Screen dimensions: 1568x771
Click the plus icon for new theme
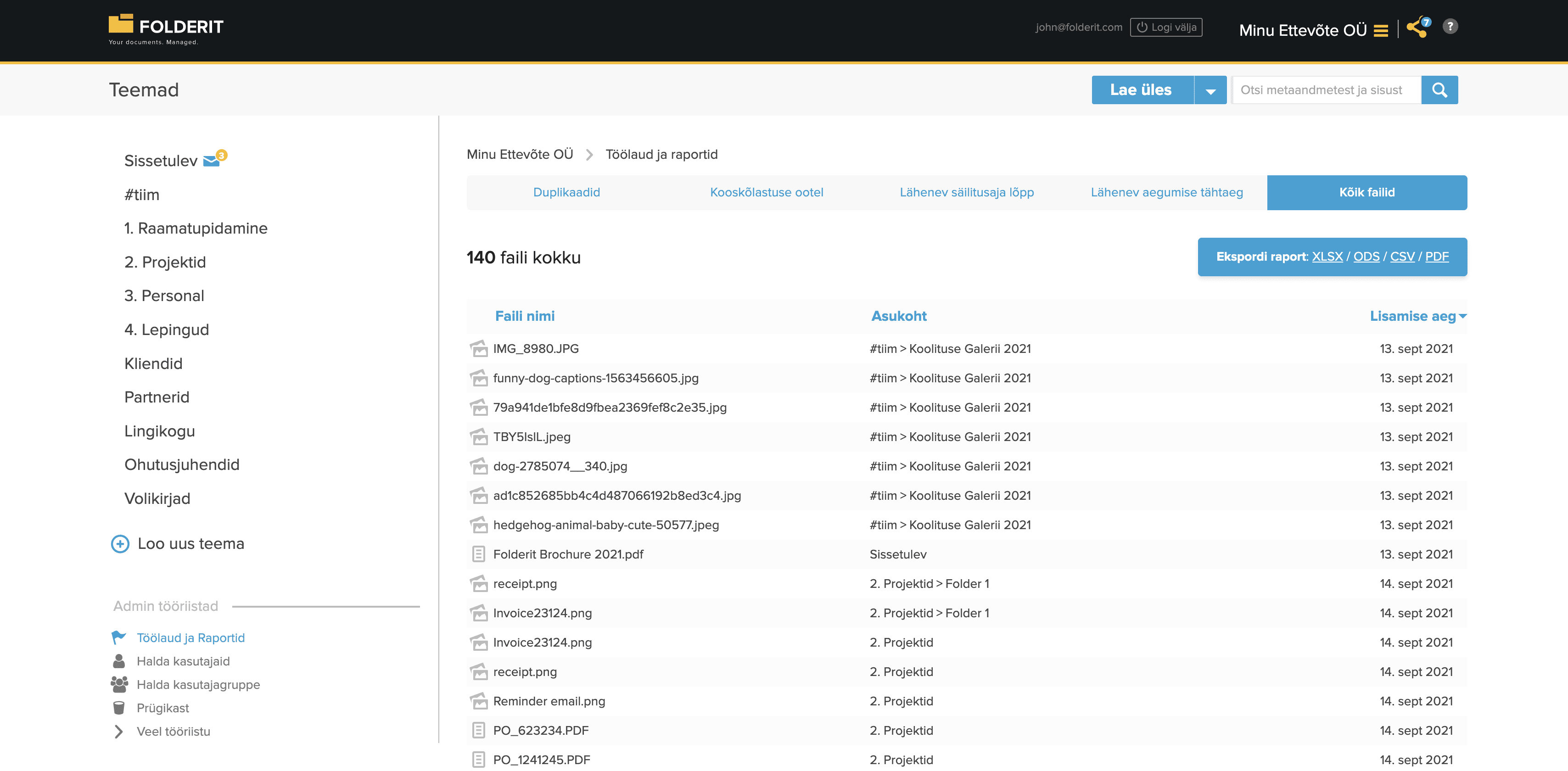tap(121, 543)
